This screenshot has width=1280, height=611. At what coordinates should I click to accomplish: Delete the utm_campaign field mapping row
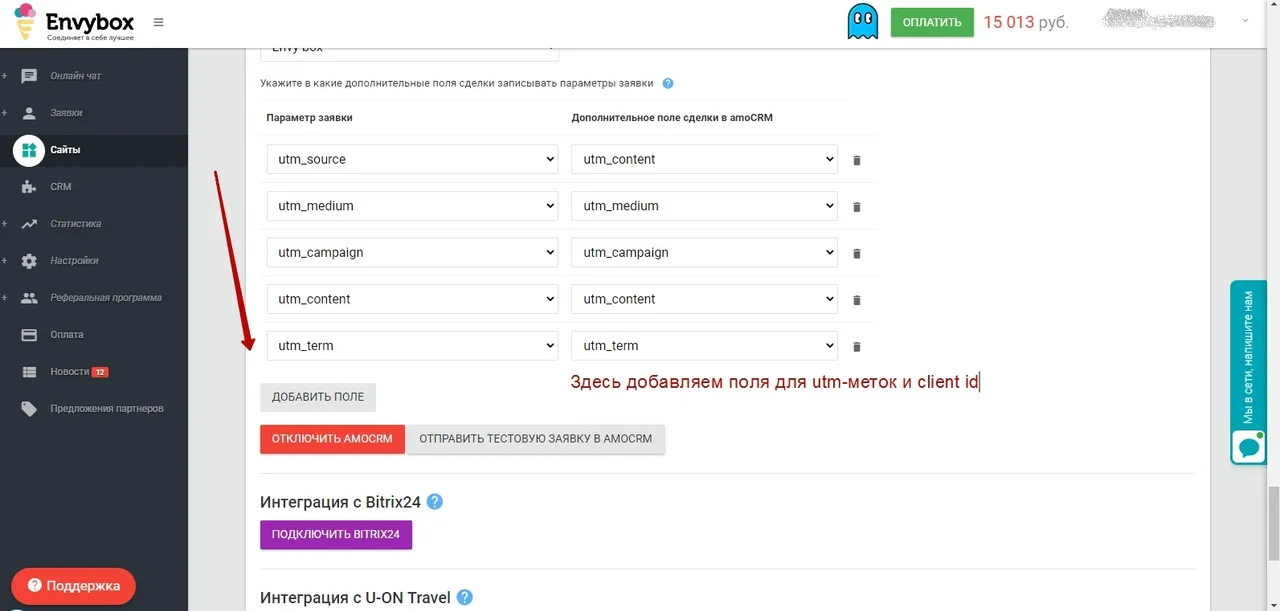(856, 253)
